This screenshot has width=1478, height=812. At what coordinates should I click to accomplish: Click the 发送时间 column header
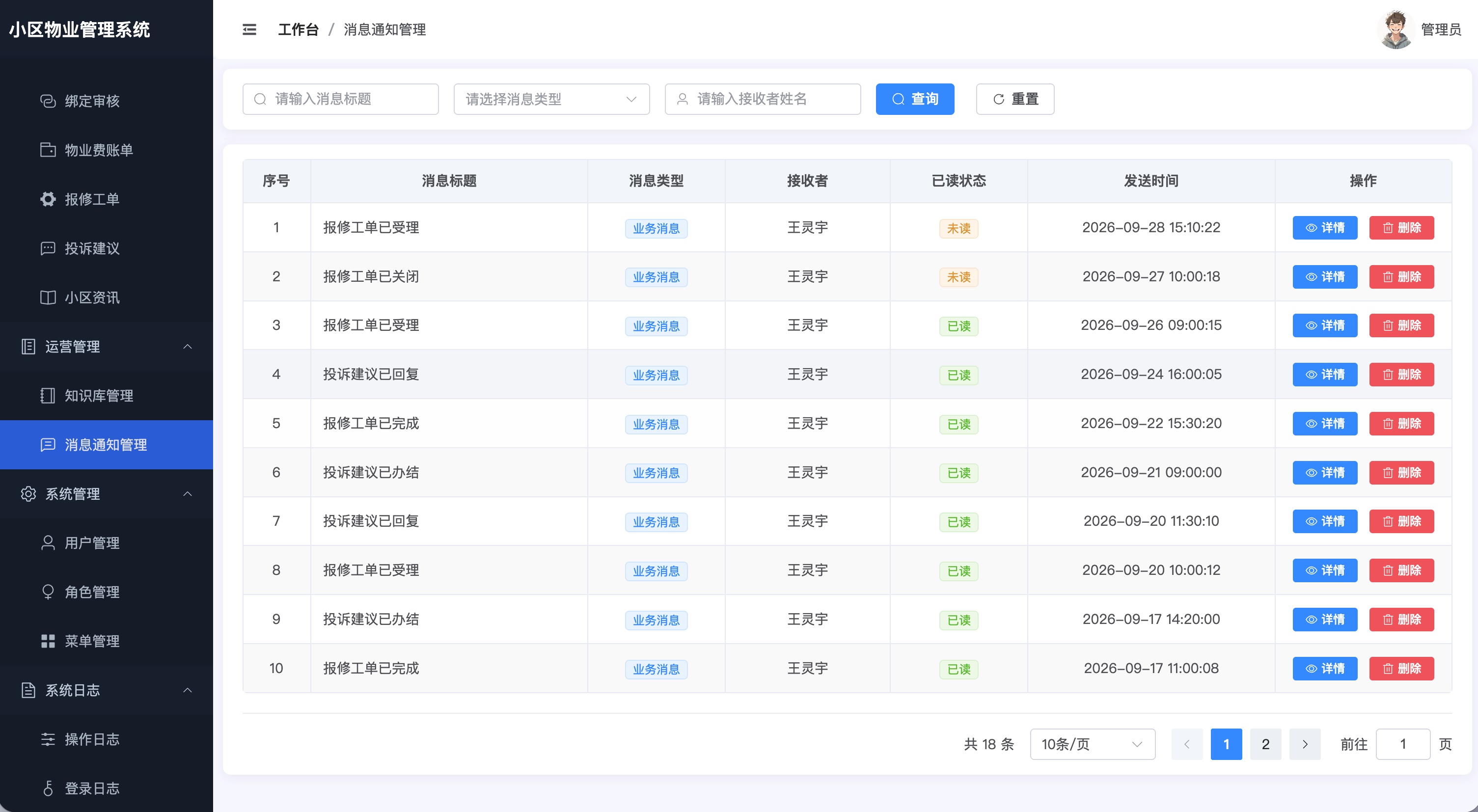[x=1150, y=181]
